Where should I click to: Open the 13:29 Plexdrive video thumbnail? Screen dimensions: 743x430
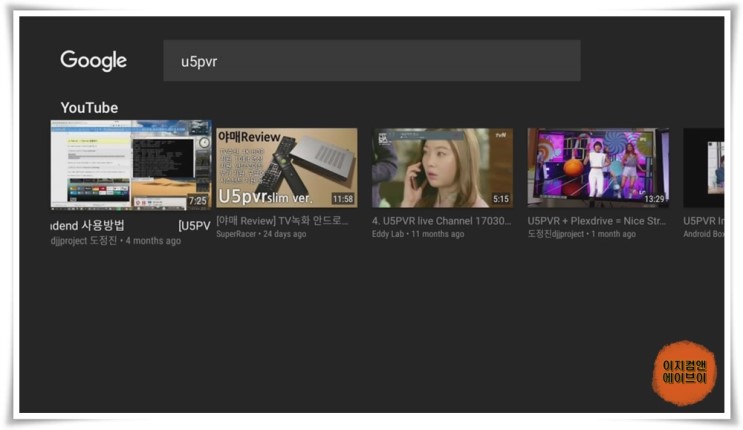click(598, 168)
